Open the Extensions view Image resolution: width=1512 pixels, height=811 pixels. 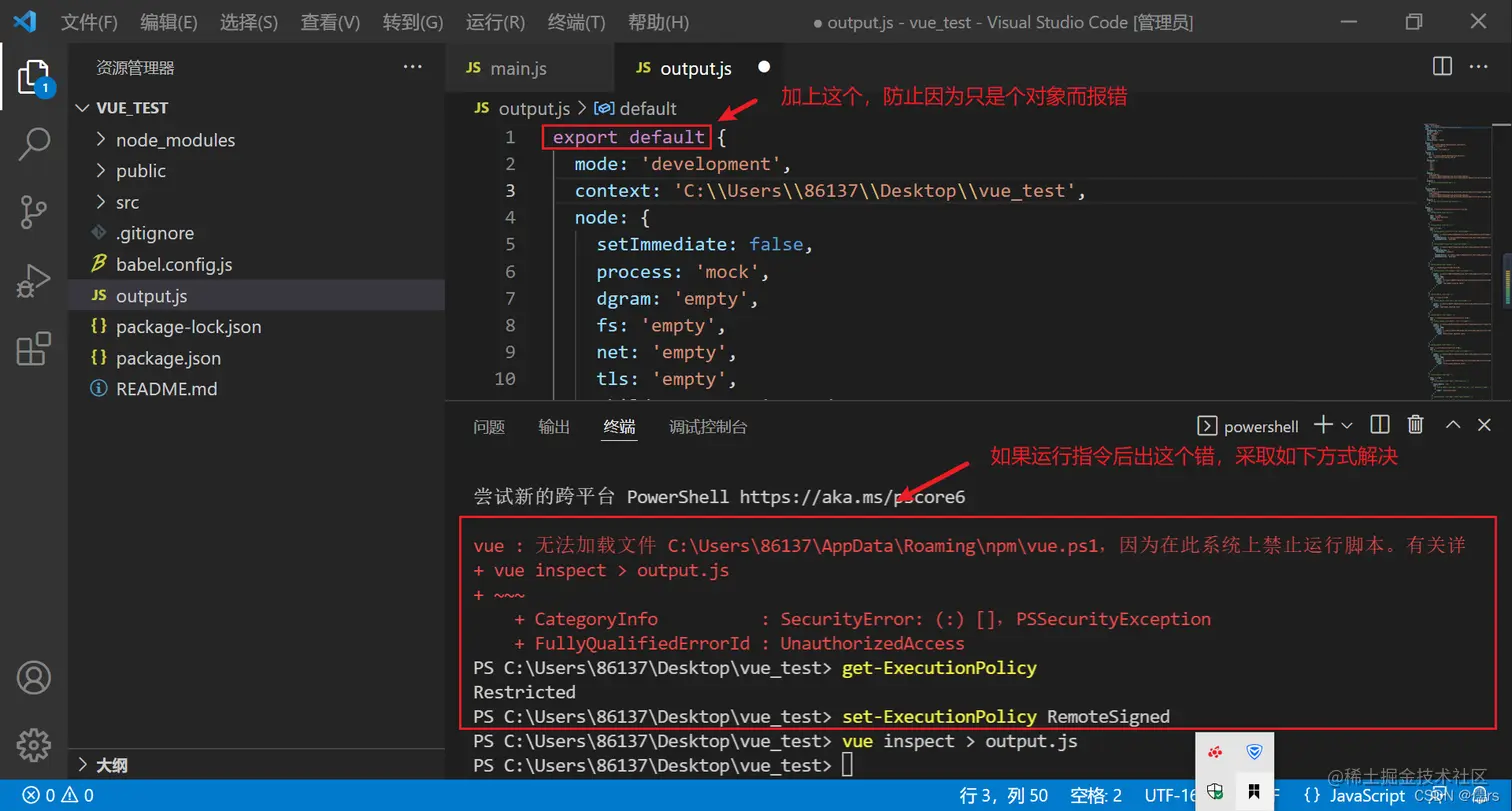click(x=34, y=348)
